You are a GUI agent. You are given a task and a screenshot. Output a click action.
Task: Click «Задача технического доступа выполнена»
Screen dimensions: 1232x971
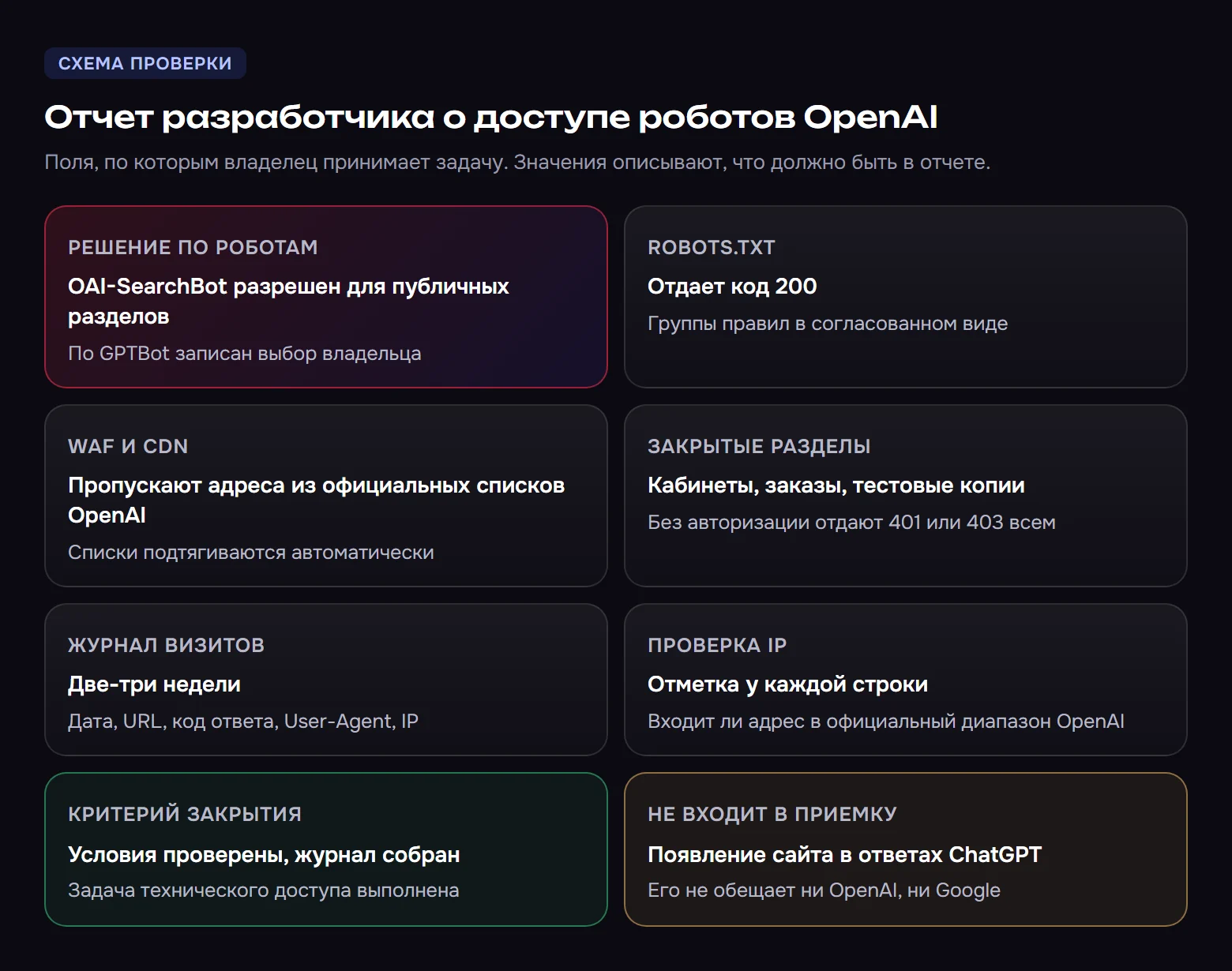coord(263,890)
